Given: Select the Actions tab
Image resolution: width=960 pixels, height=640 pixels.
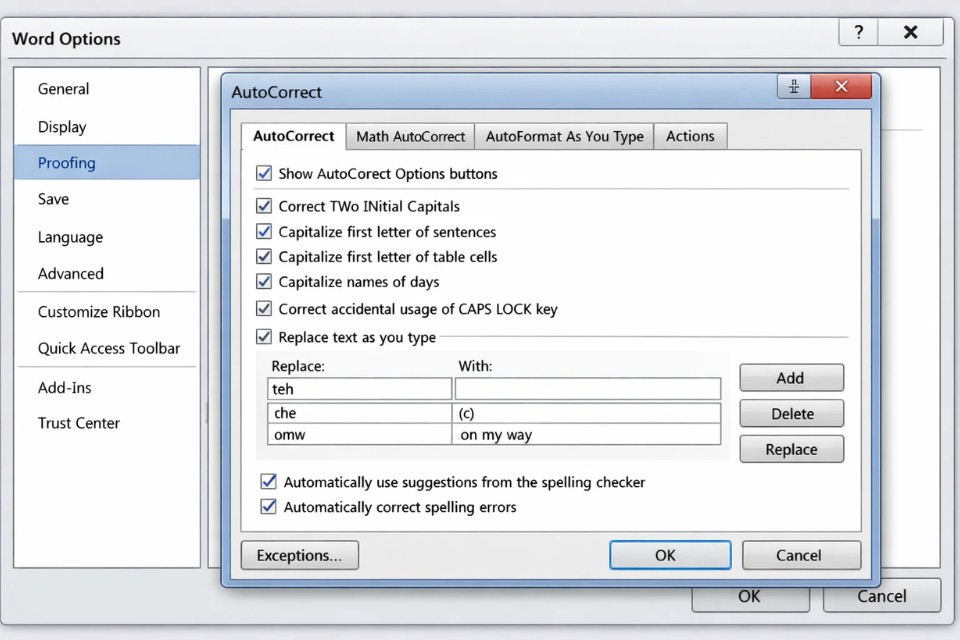Looking at the screenshot, I should pos(690,136).
